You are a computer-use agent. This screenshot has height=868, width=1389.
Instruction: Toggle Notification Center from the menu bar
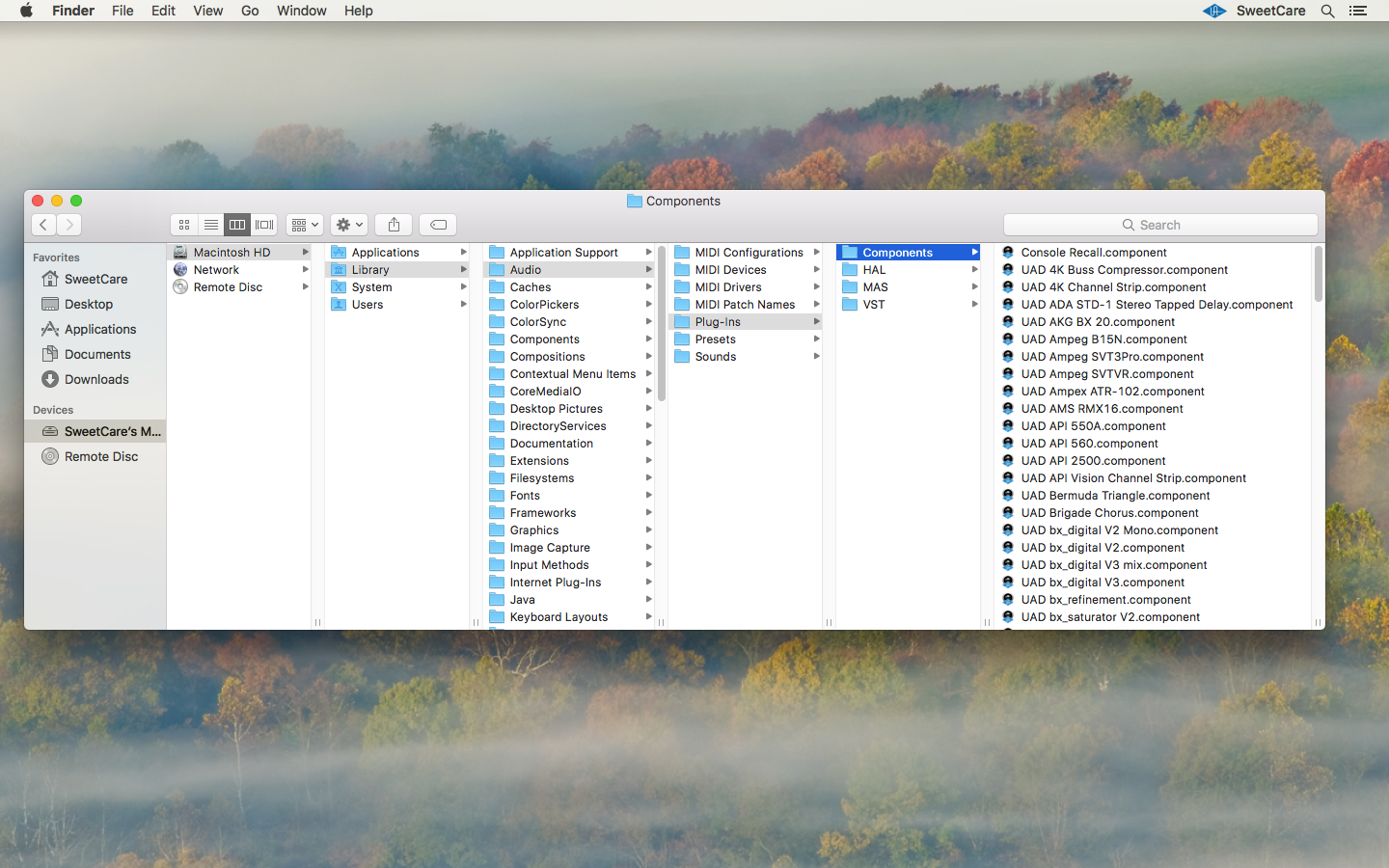point(1358,11)
